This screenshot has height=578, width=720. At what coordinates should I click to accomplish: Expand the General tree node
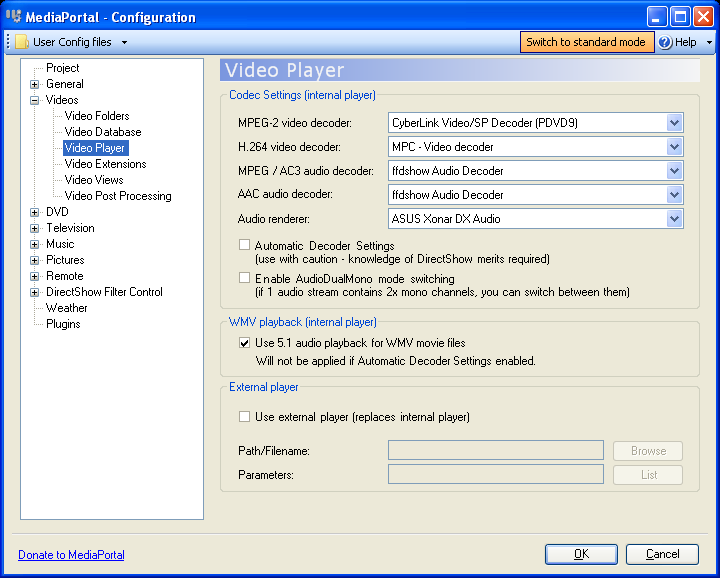tap(34, 84)
